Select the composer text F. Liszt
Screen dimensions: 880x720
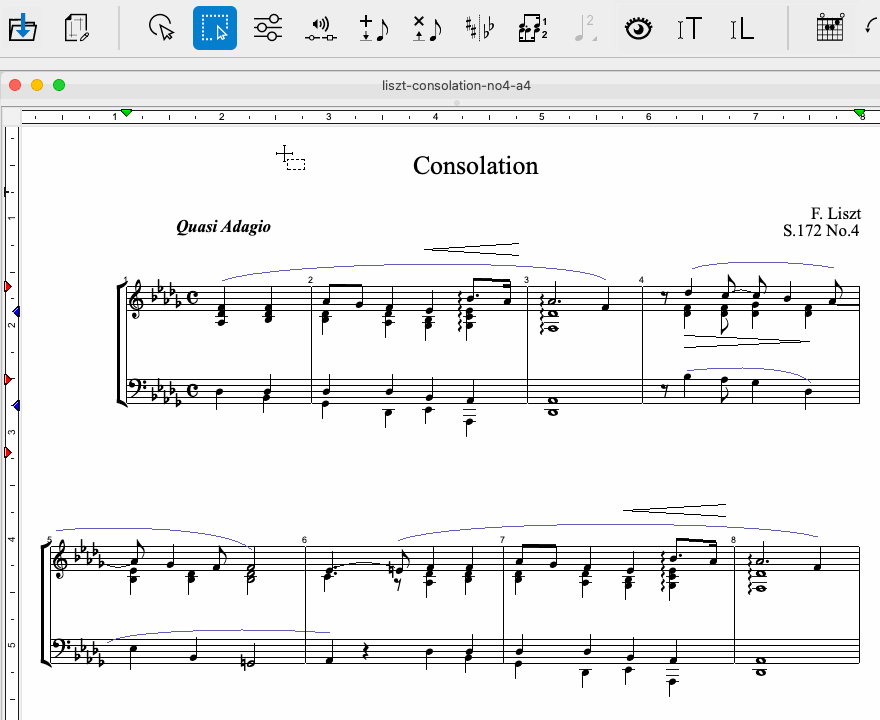coord(836,213)
